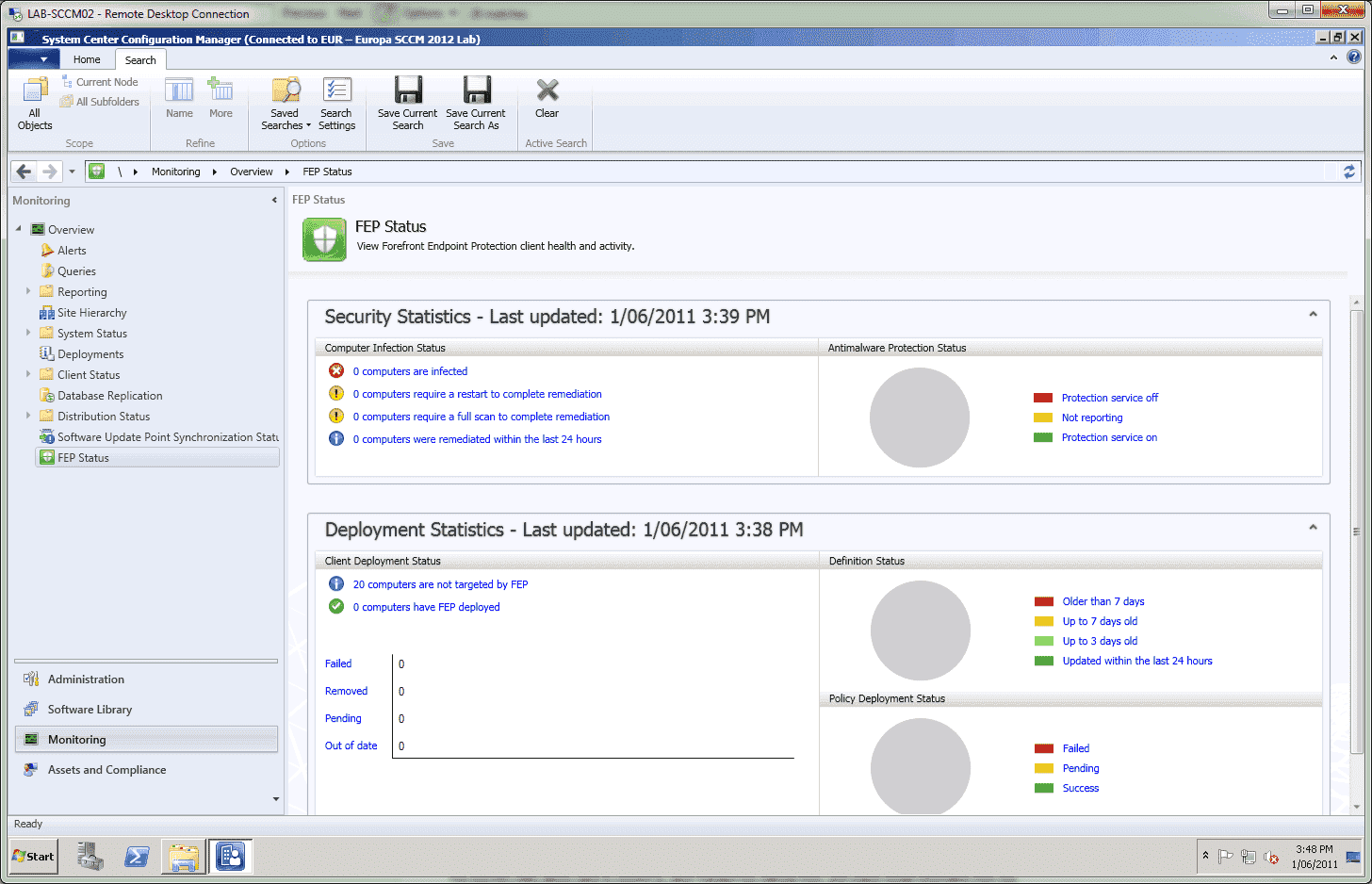The width and height of the screenshot is (1372, 884).
Task: Open '0 computers are infected' link
Action: point(410,371)
